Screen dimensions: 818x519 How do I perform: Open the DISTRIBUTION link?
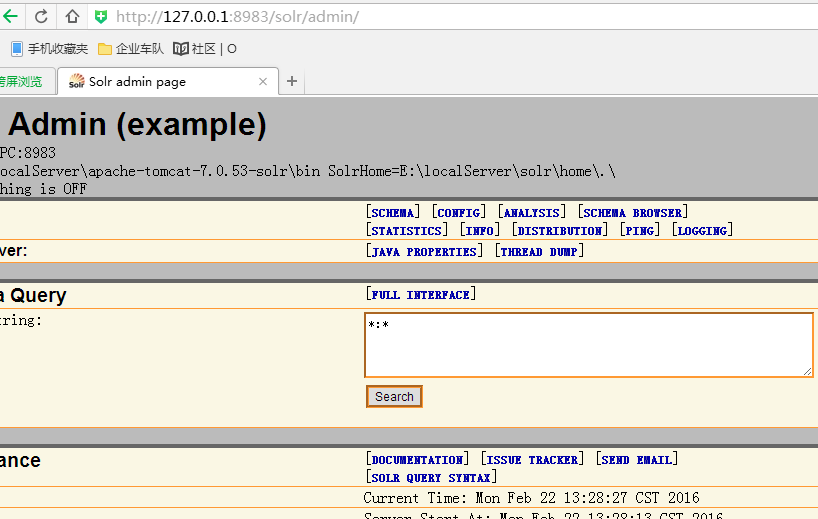pyautogui.click(x=560, y=231)
